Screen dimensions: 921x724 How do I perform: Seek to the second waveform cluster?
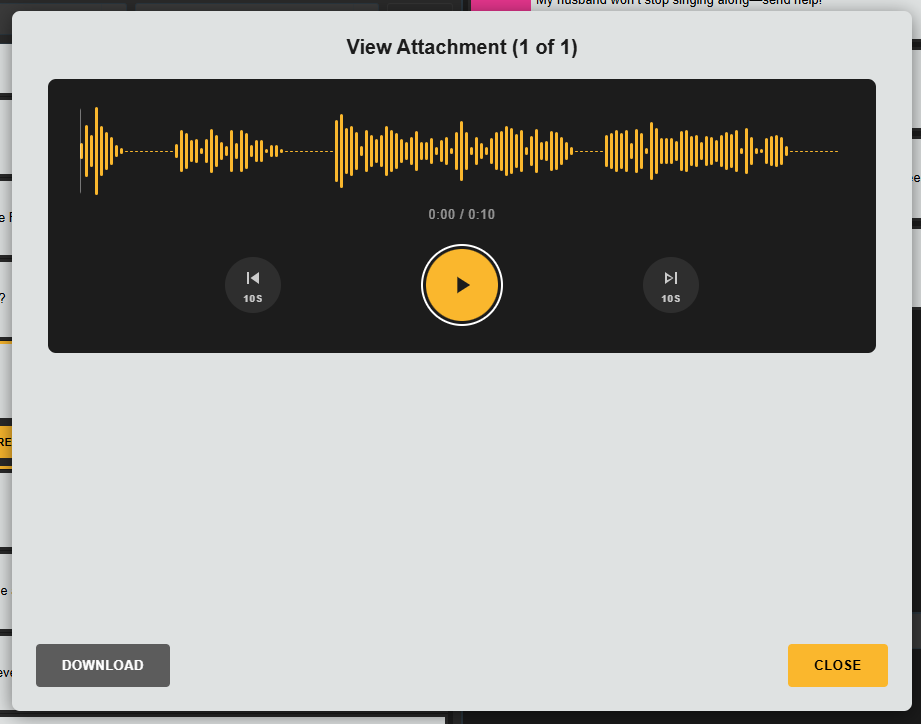[228, 151]
